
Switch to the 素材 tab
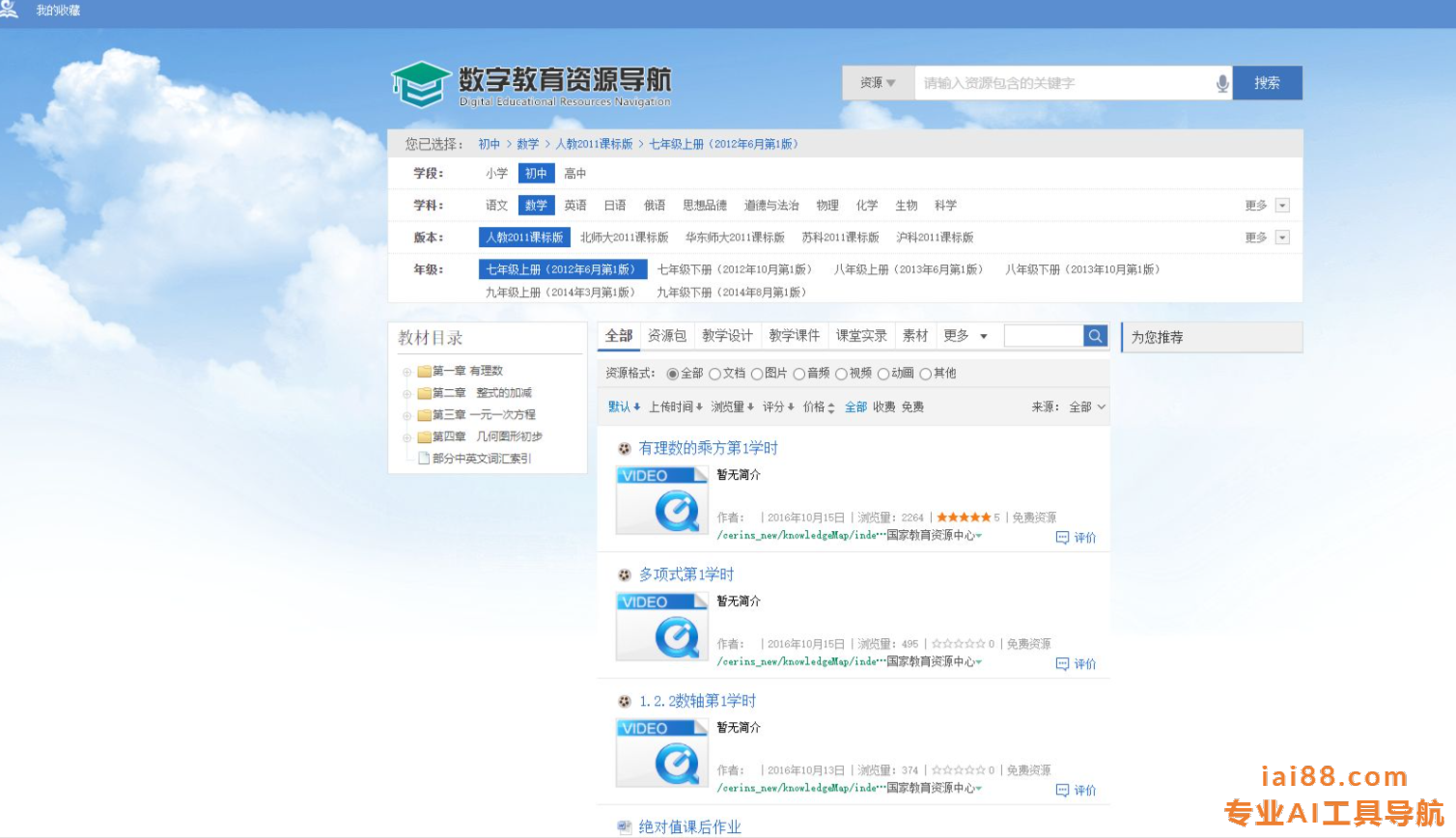(x=915, y=336)
